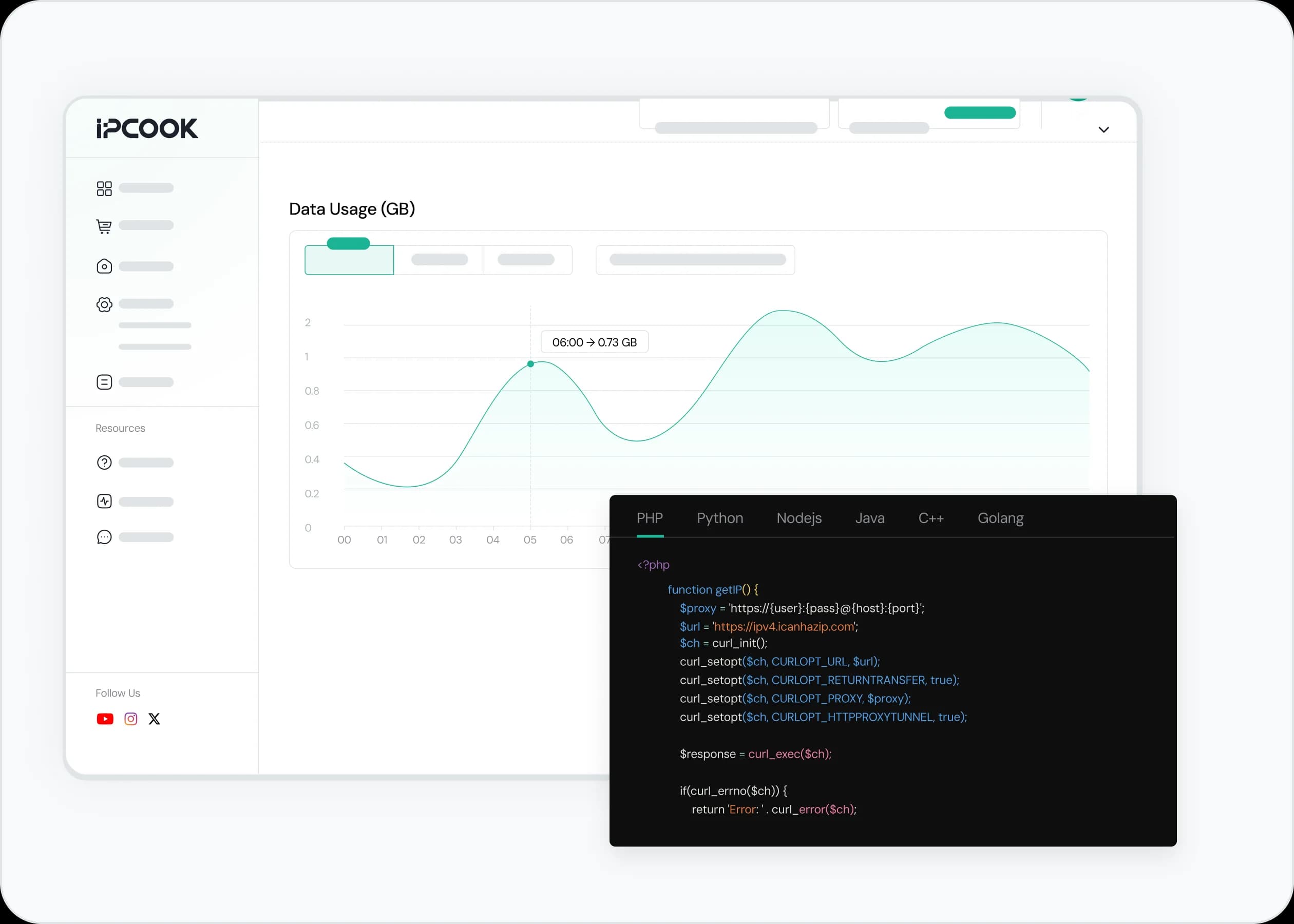1294x924 pixels.
Task: Open the Instagram icon under Follow Us
Action: (x=131, y=719)
